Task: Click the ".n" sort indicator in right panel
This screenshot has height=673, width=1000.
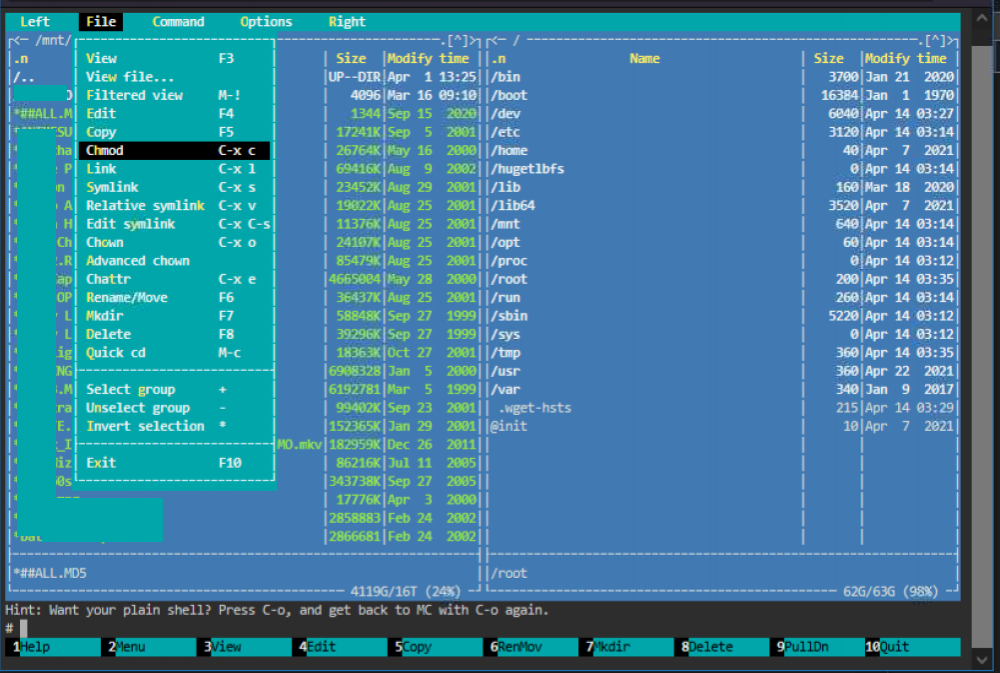Action: [499, 59]
